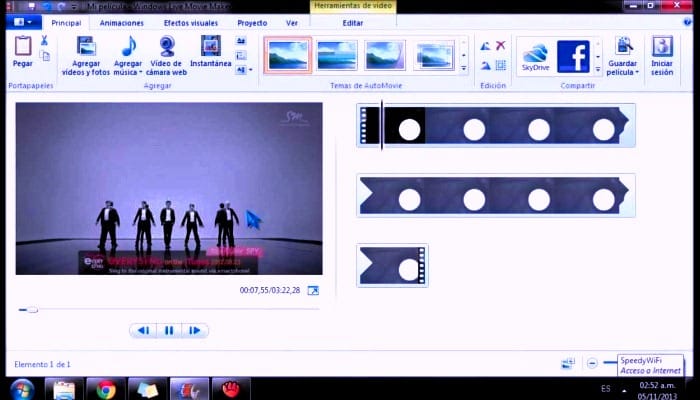This screenshot has height=400, width=700.
Task: Share the movie to Facebook
Action: tap(573, 56)
